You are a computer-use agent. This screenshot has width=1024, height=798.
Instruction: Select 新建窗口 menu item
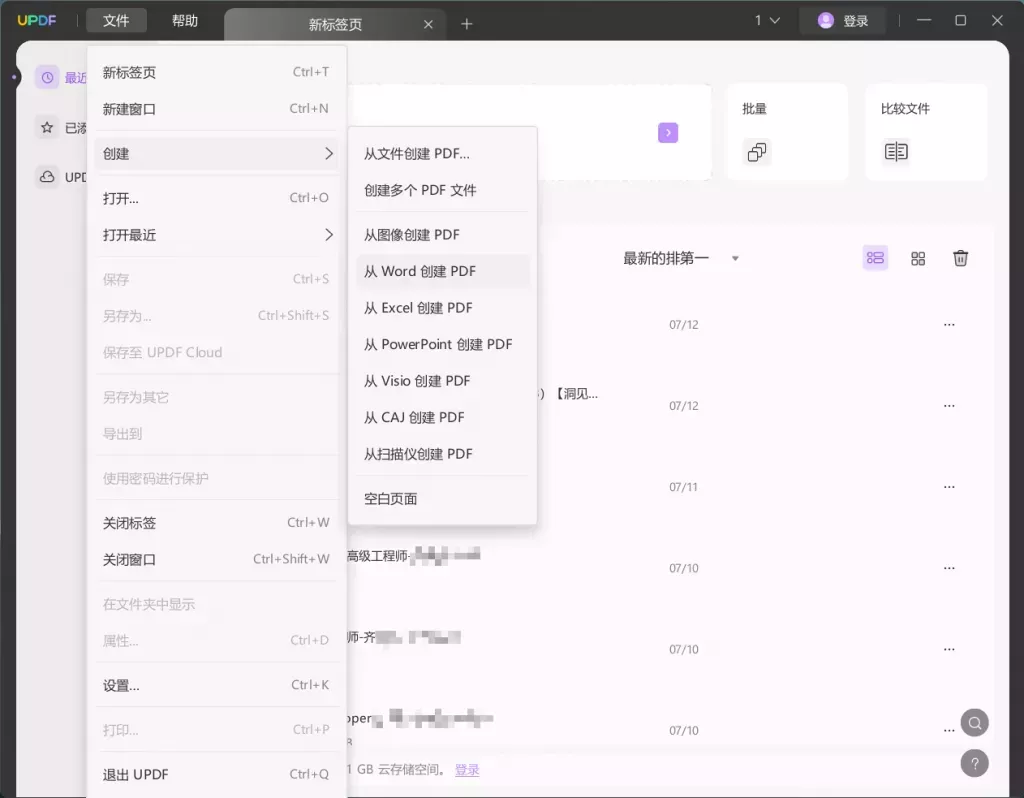point(216,109)
